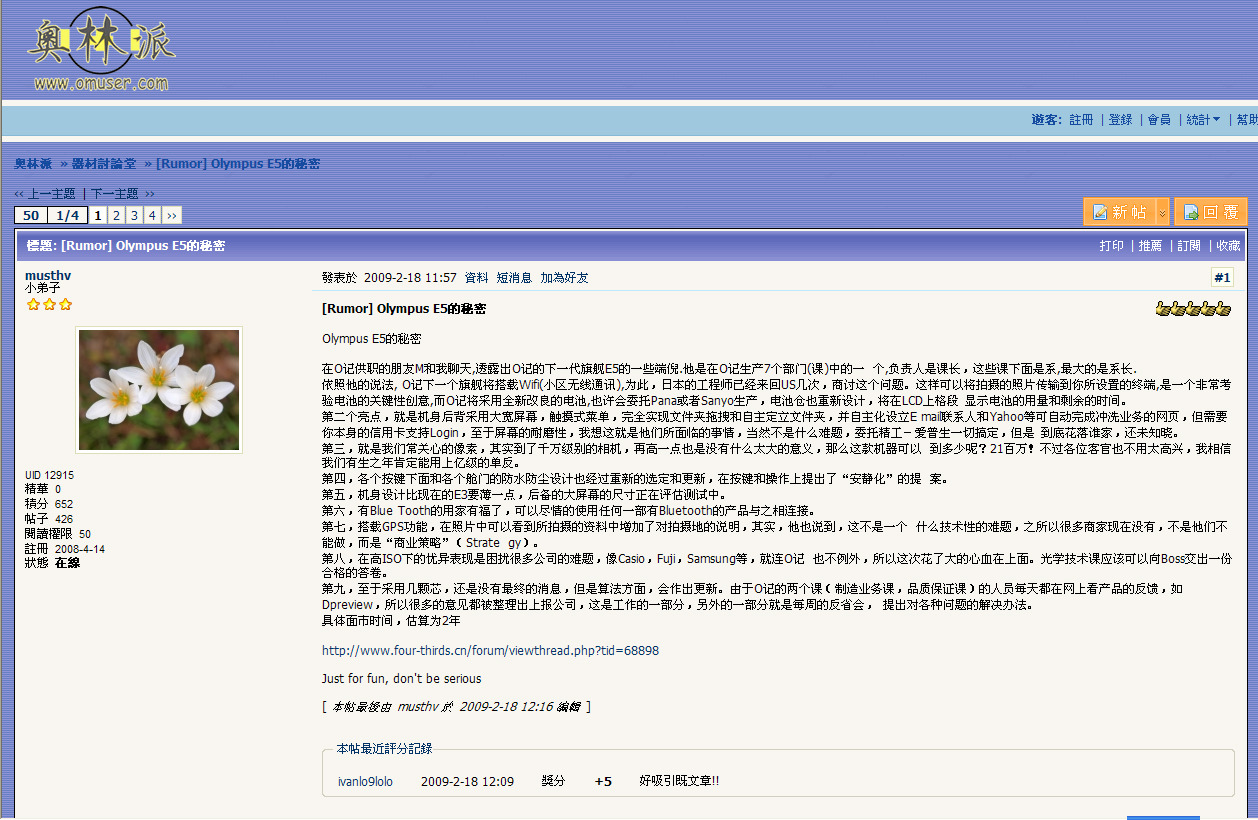Click the next-page ›› arrow in the pagination
The image size is (1258, 820).
[172, 215]
